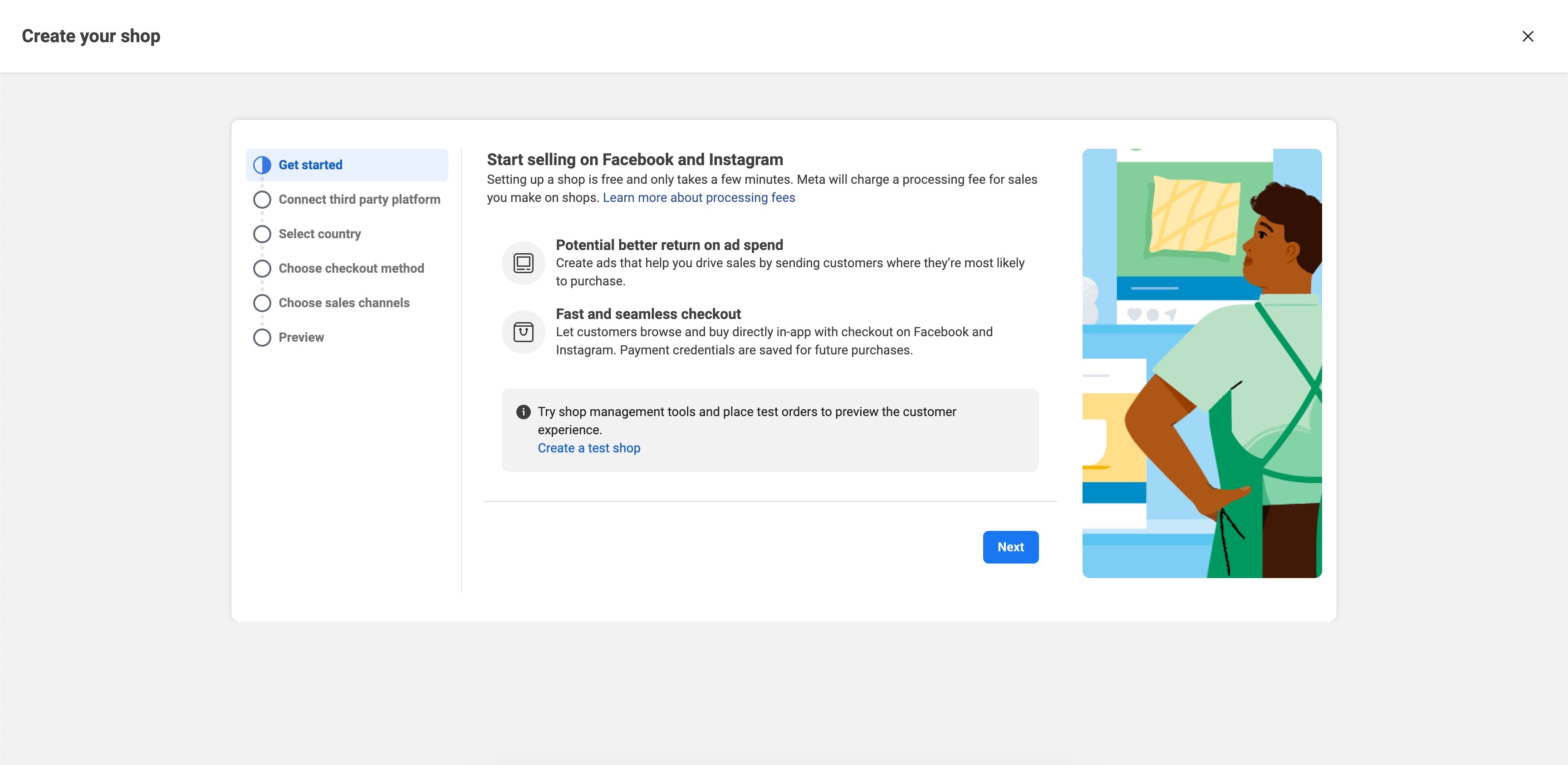This screenshot has height=765, width=1568.
Task: Click the Select country step circle
Action: [x=262, y=234]
